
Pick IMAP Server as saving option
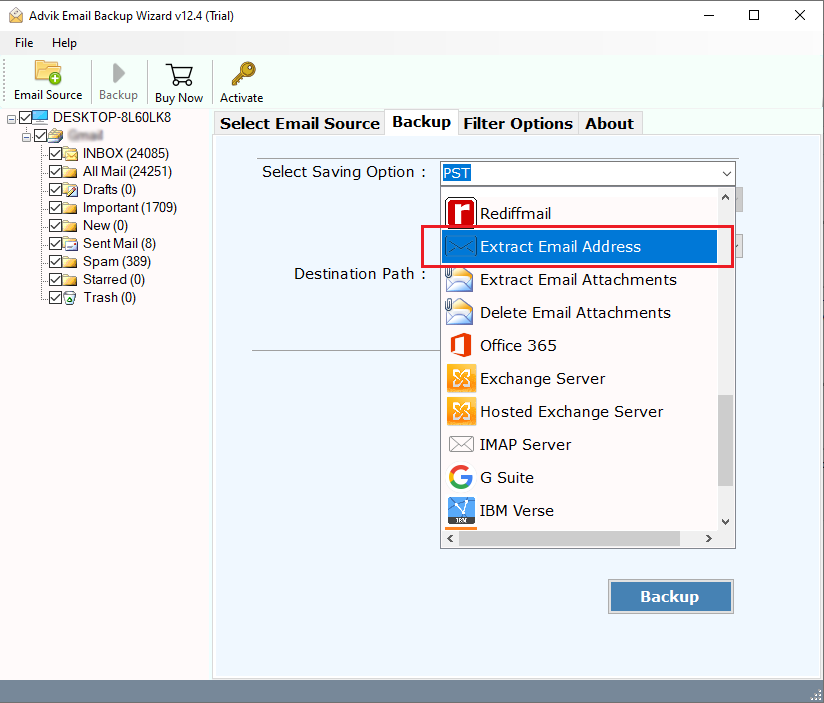pyautogui.click(x=579, y=444)
